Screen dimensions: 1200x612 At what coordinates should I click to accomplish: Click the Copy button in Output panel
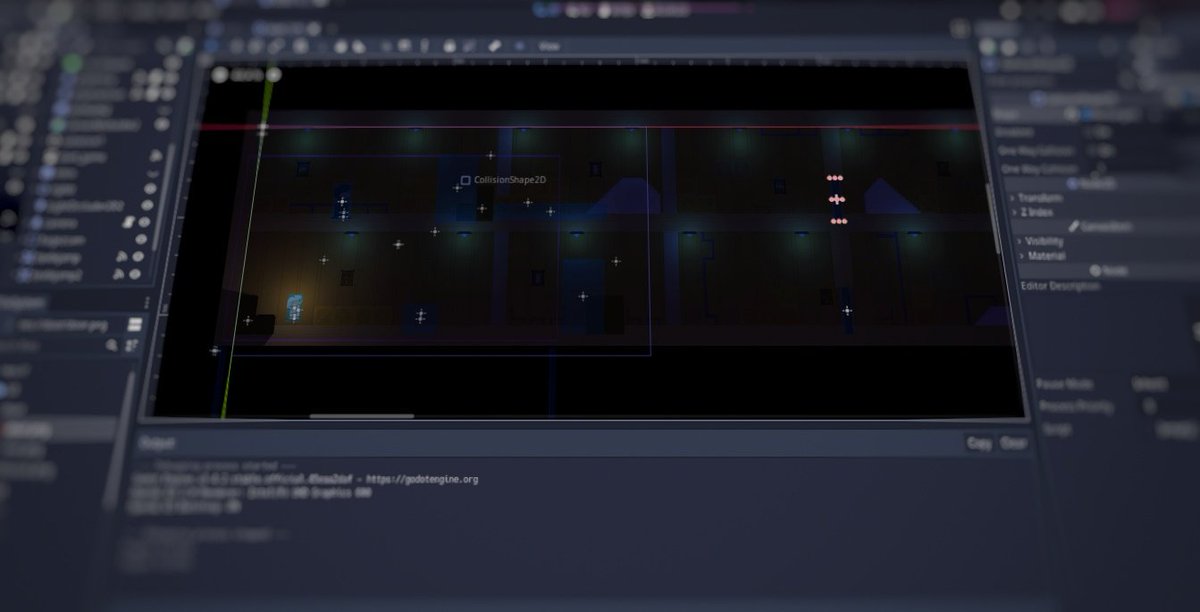click(979, 442)
